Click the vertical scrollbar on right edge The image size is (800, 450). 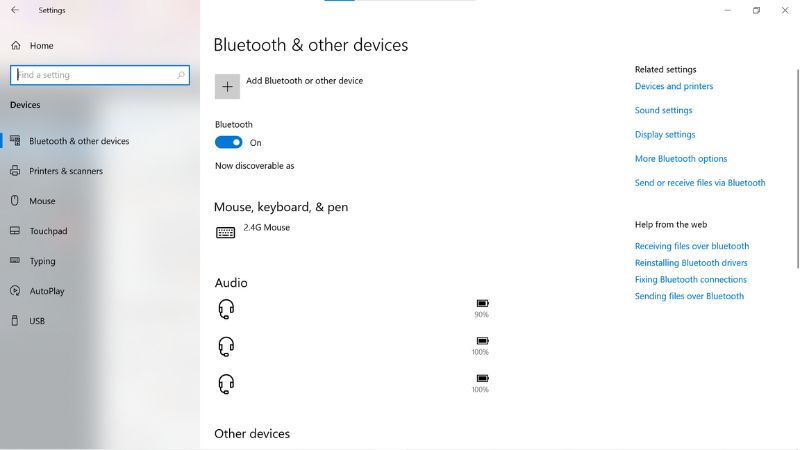pos(797,168)
